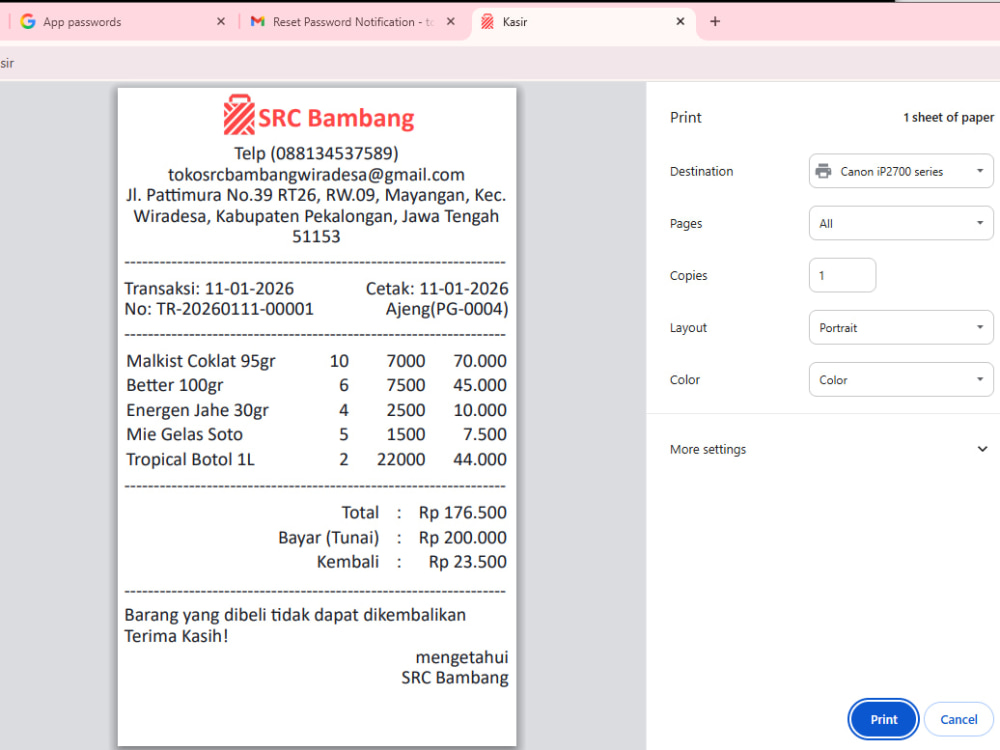Expand More settings section

828,450
